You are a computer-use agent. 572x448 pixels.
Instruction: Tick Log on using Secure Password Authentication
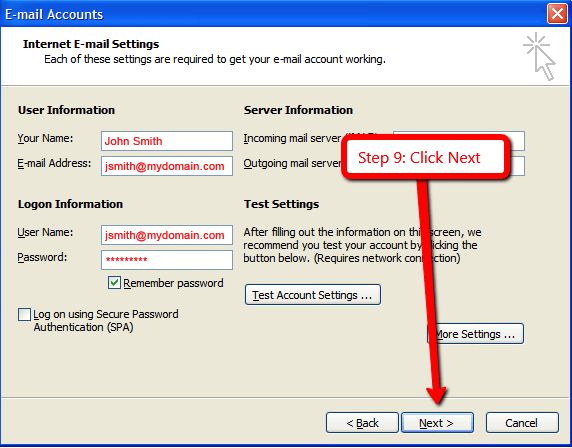[x=24, y=314]
